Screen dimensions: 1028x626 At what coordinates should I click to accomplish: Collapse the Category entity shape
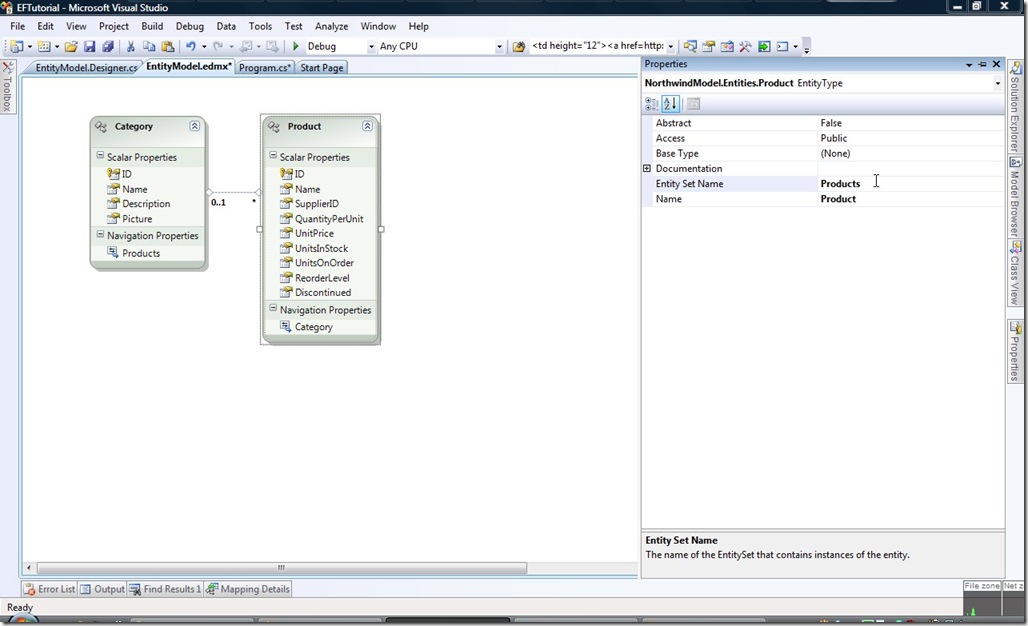(194, 126)
